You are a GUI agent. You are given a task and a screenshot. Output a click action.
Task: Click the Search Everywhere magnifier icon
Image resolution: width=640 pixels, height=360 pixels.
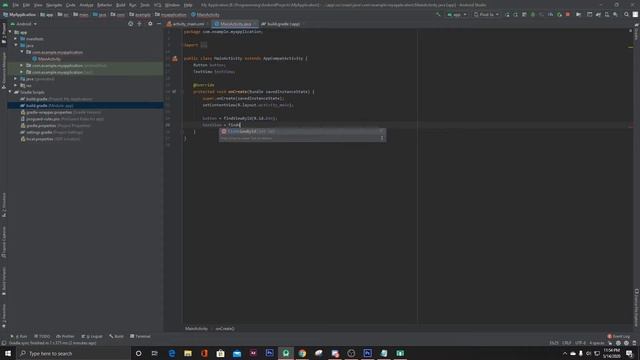pos(626,15)
